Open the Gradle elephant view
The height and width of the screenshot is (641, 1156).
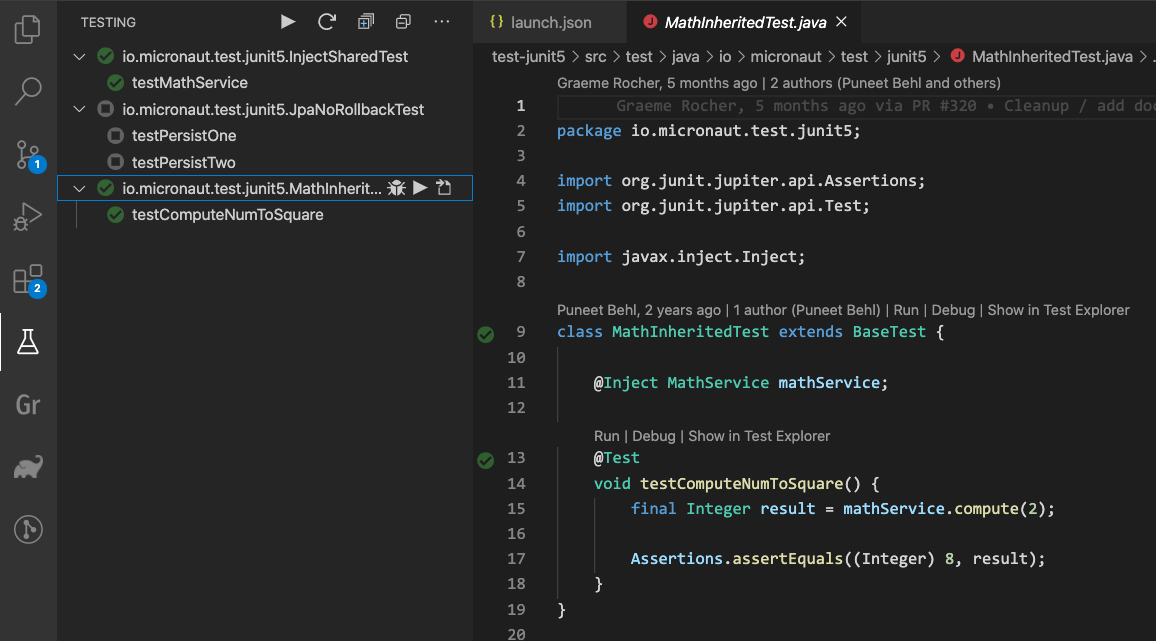click(x=28, y=467)
